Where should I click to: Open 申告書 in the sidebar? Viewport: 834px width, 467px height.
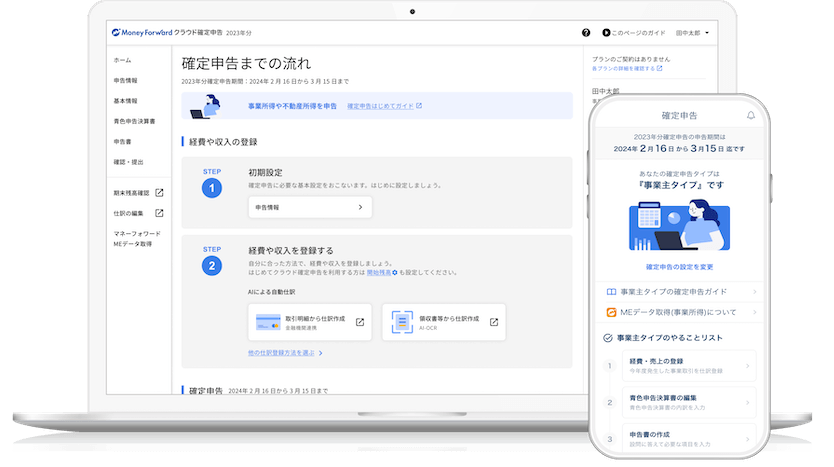point(122,141)
